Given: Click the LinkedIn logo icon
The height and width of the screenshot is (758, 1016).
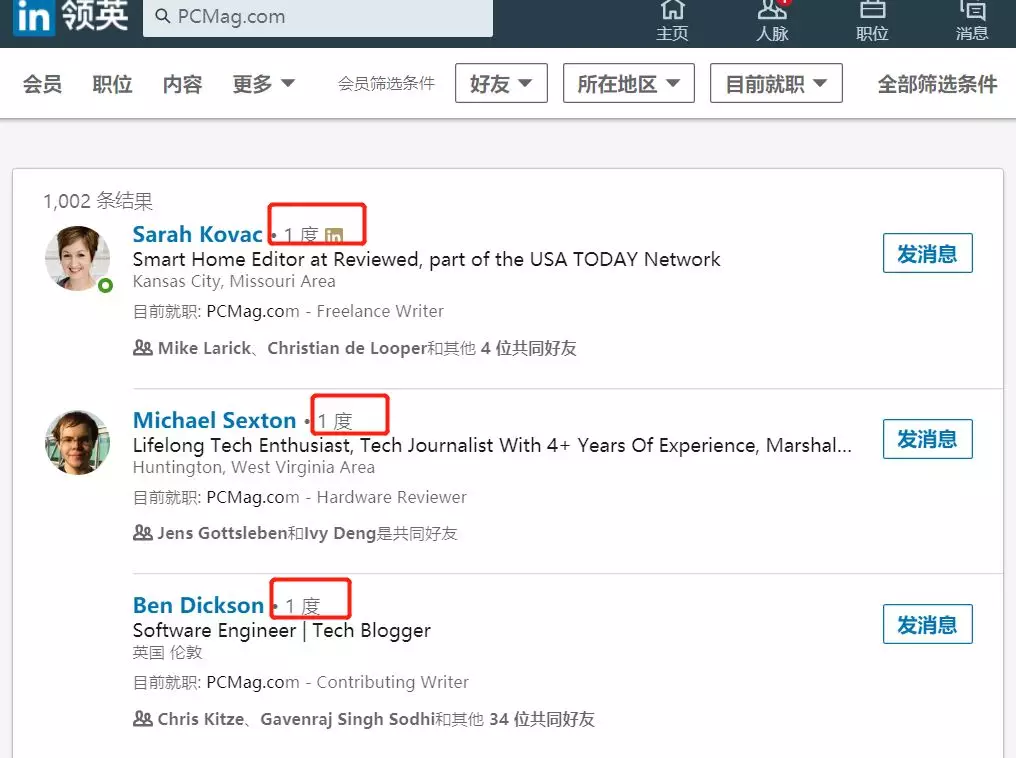Looking at the screenshot, I should tap(34, 16).
